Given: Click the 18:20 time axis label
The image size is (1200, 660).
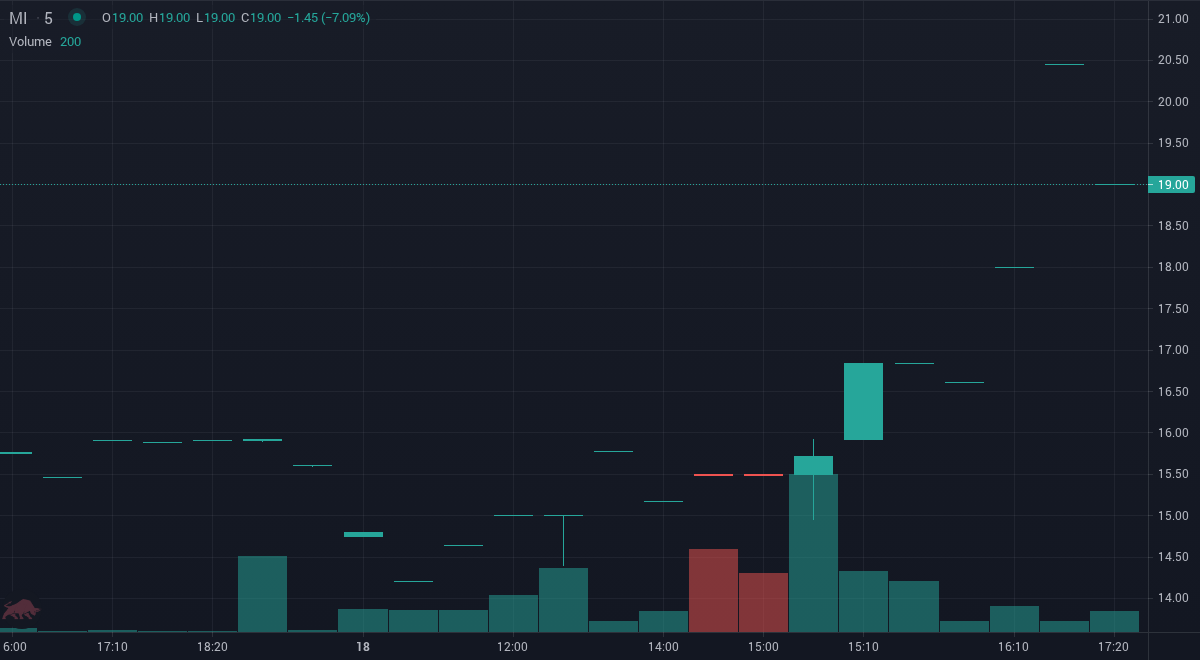Looking at the screenshot, I should [213, 647].
